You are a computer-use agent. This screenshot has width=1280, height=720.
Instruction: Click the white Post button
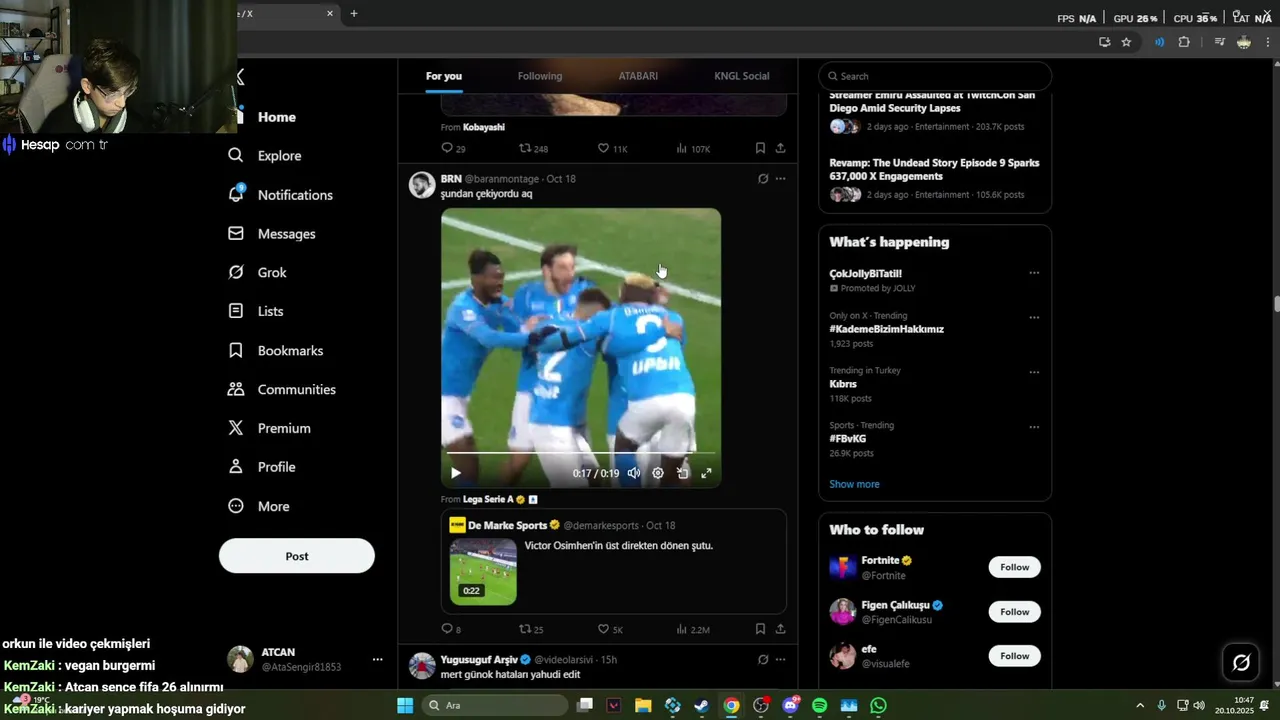[297, 556]
